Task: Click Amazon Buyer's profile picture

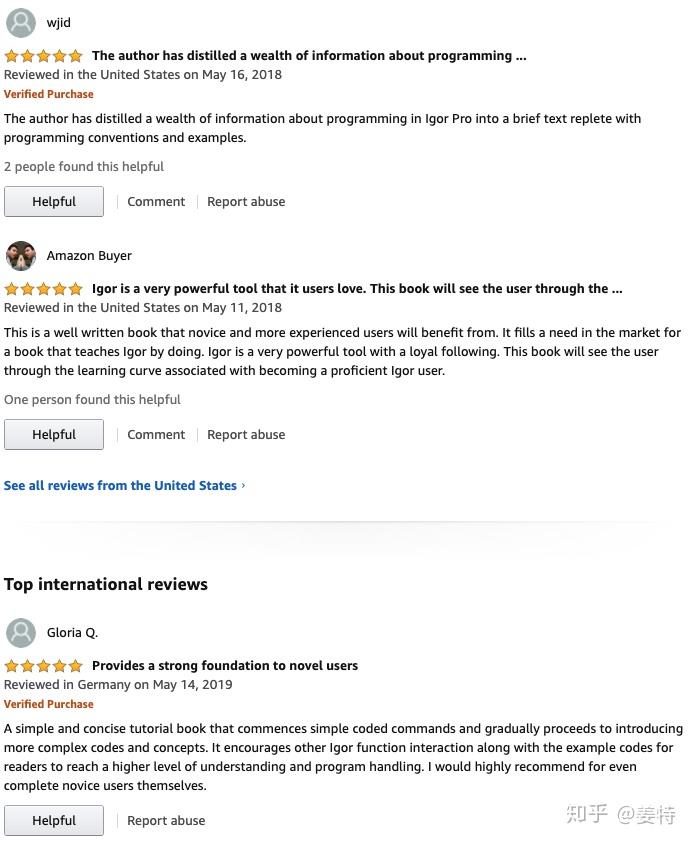Action: (x=21, y=256)
